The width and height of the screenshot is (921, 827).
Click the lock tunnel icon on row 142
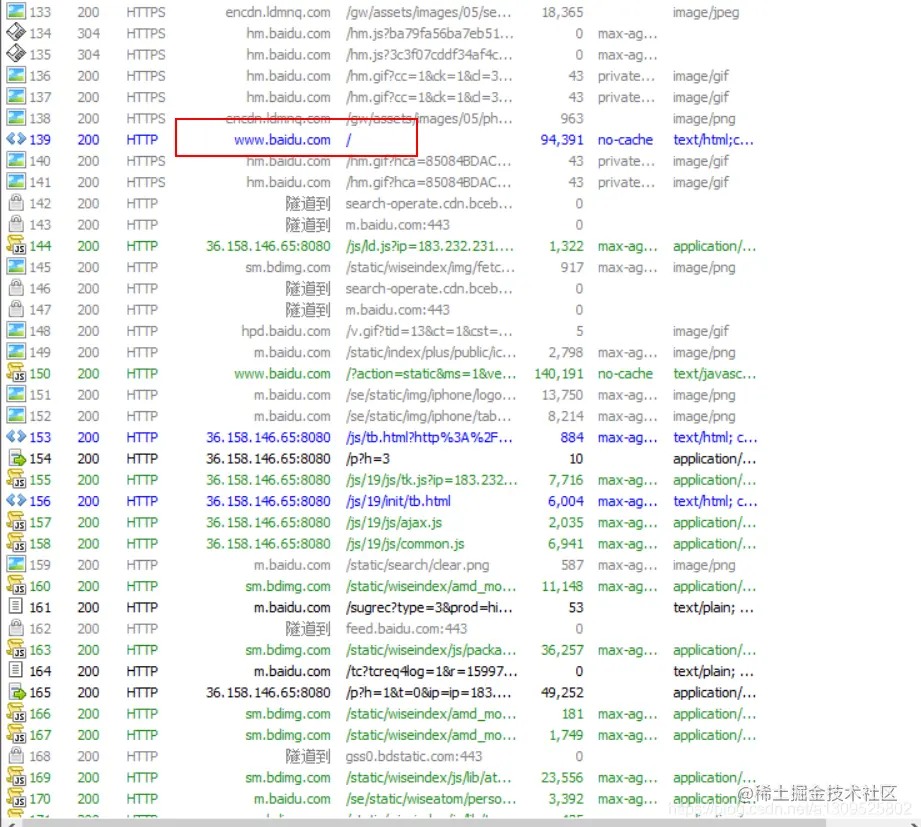point(16,203)
